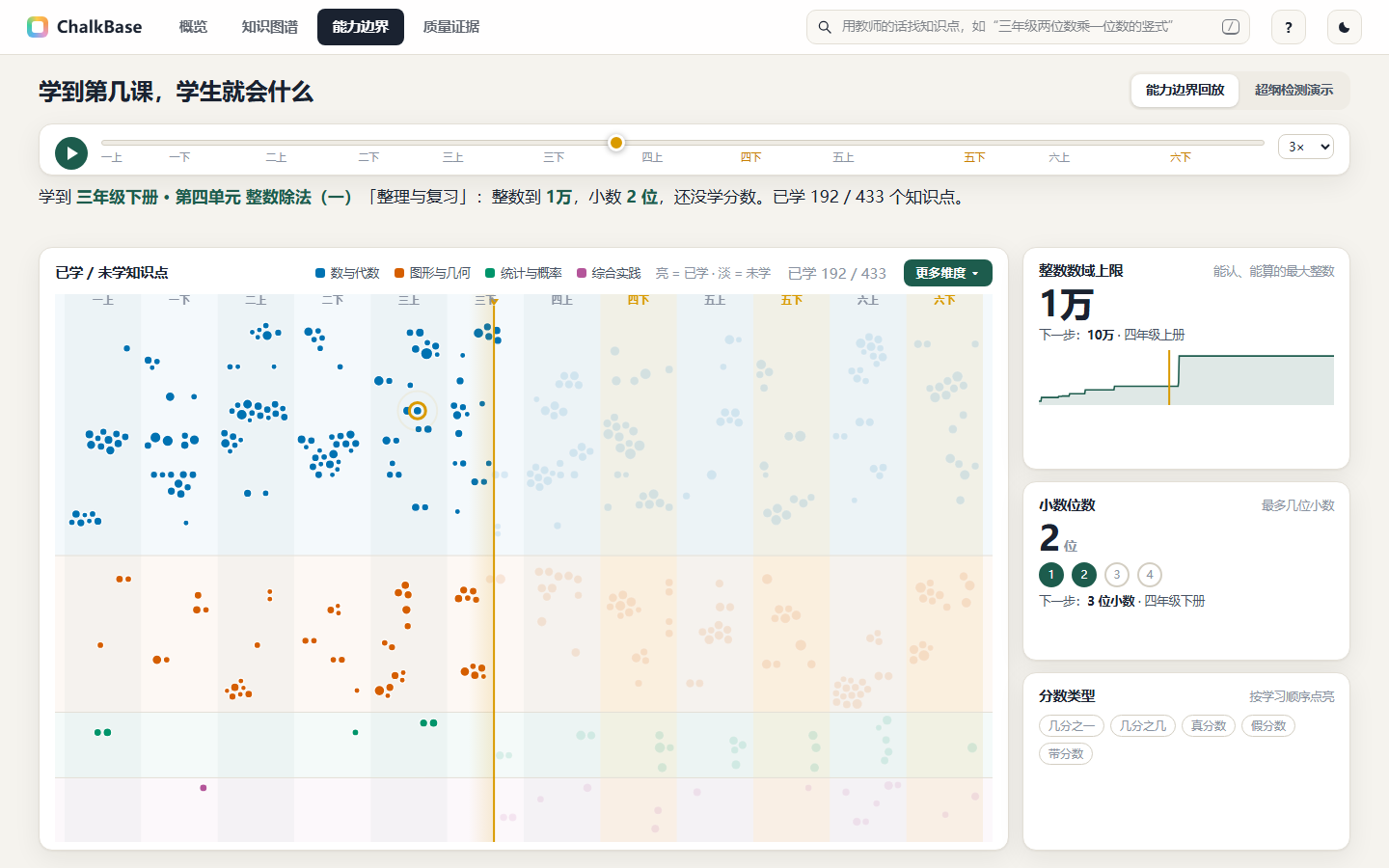Jump to 六下 label under playback slider
Image resolution: width=1389 pixels, height=868 pixels.
coord(1181,157)
